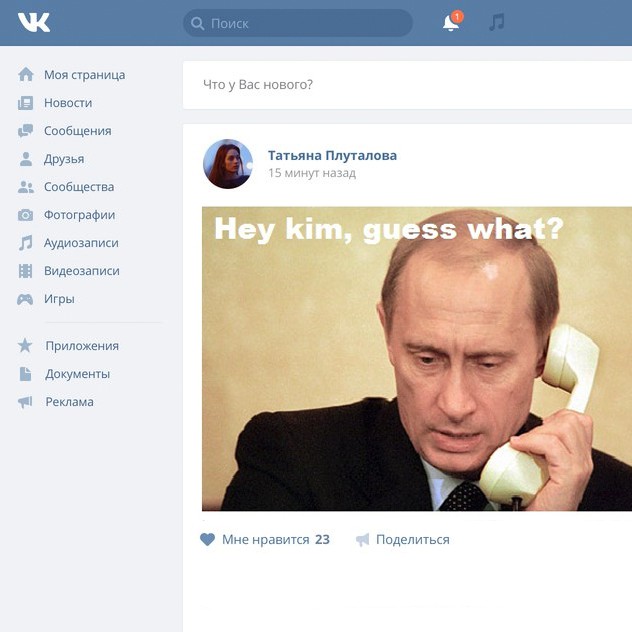This screenshot has width=632, height=632.
Task: Click the VK logo in header
Action: click(x=34, y=22)
